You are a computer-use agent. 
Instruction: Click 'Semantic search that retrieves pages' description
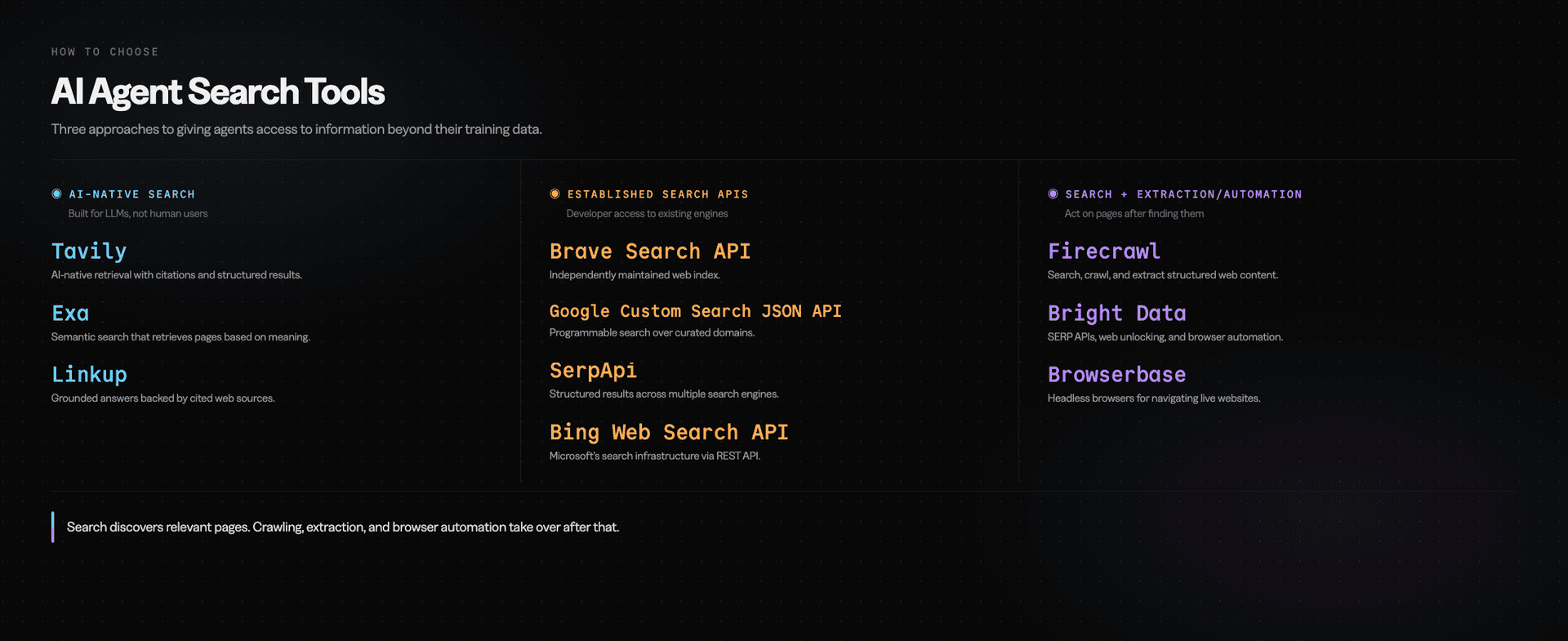180,337
